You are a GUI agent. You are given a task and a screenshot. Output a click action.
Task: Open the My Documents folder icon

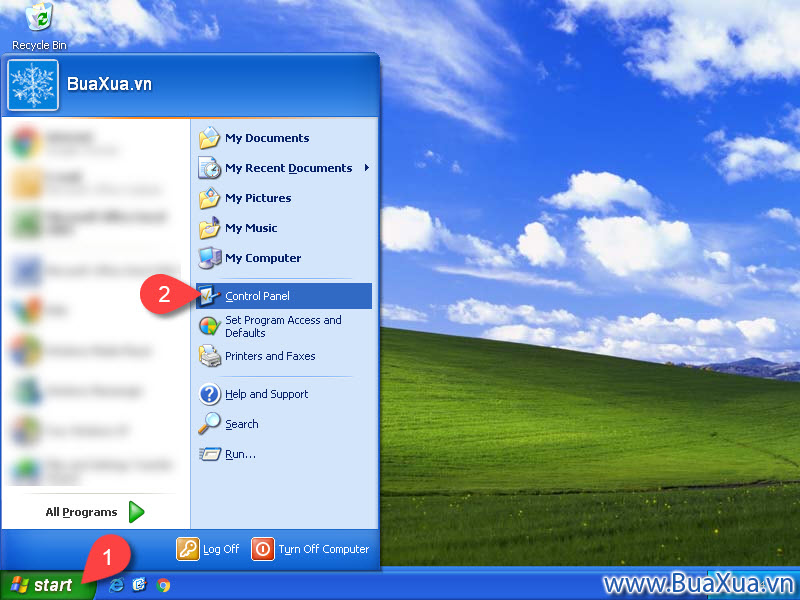tap(209, 138)
